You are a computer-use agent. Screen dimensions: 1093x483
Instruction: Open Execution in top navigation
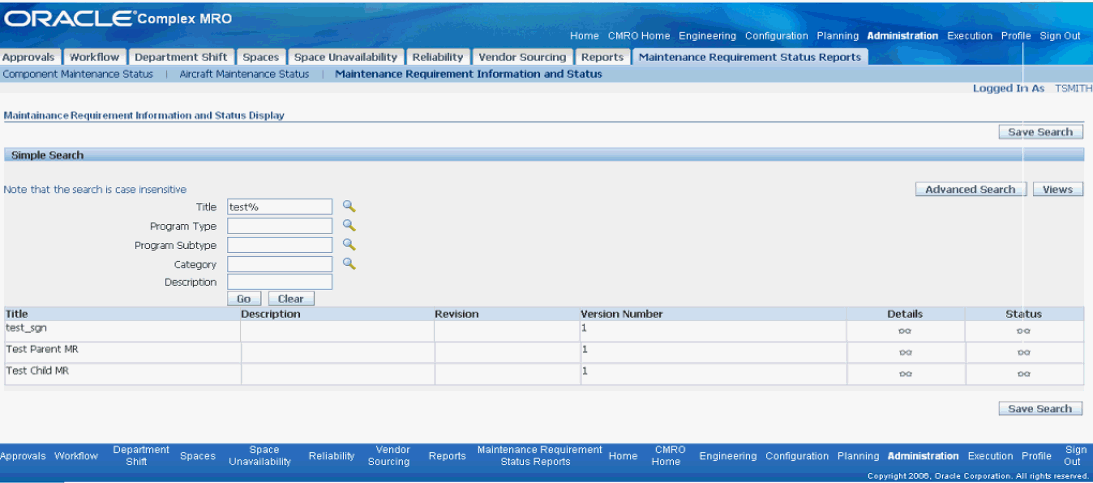pyautogui.click(x=970, y=36)
